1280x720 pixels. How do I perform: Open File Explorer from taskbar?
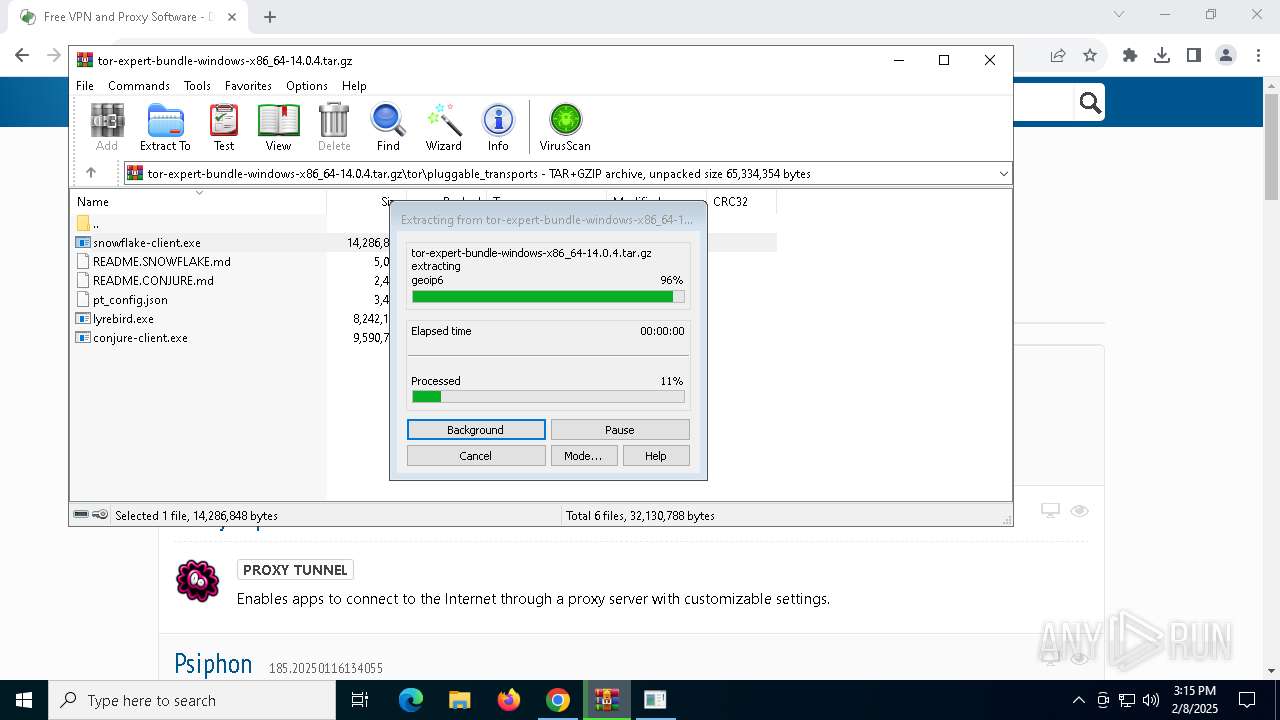[x=459, y=700]
